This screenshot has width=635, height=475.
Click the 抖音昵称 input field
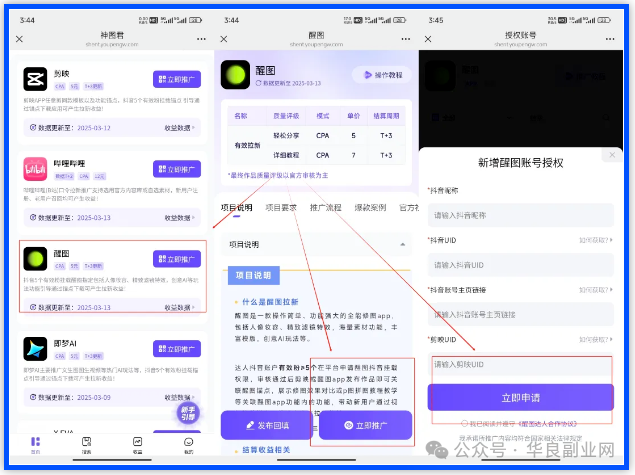[519, 215]
